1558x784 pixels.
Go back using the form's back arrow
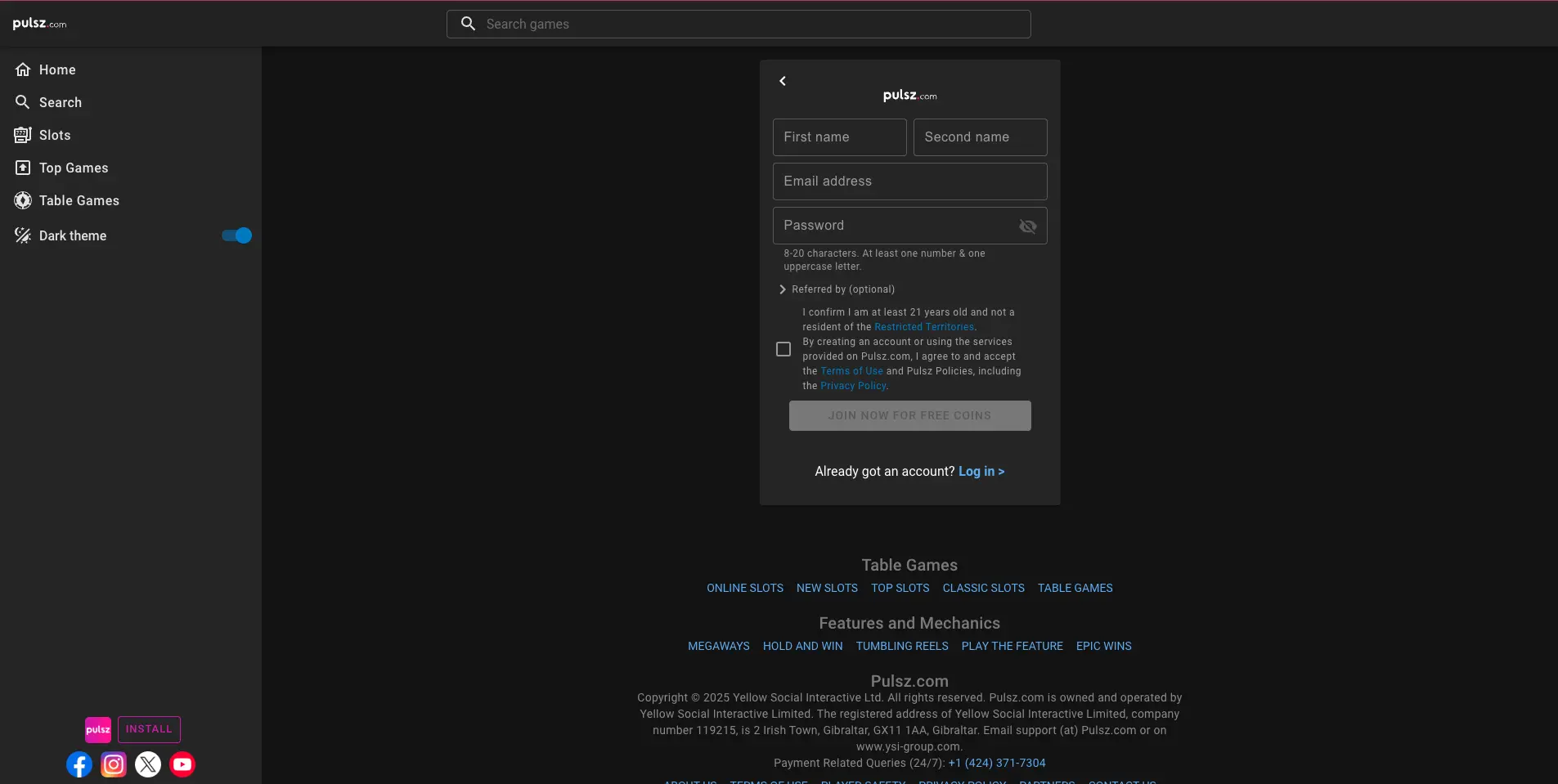(783, 81)
